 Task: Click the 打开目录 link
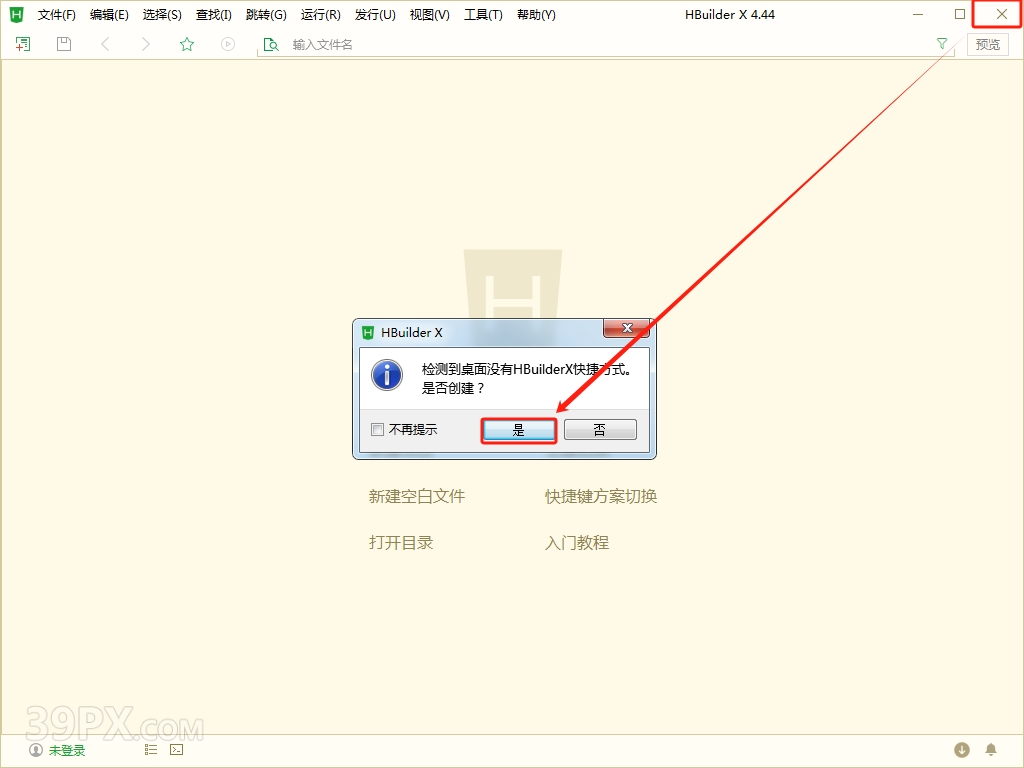tap(401, 543)
